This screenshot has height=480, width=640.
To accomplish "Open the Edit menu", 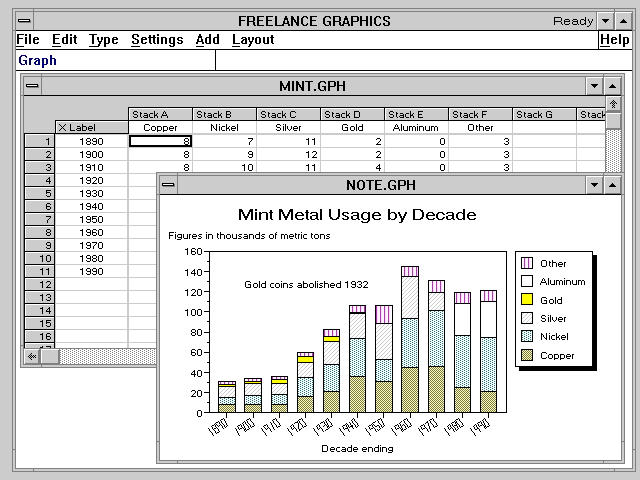I will pos(64,40).
